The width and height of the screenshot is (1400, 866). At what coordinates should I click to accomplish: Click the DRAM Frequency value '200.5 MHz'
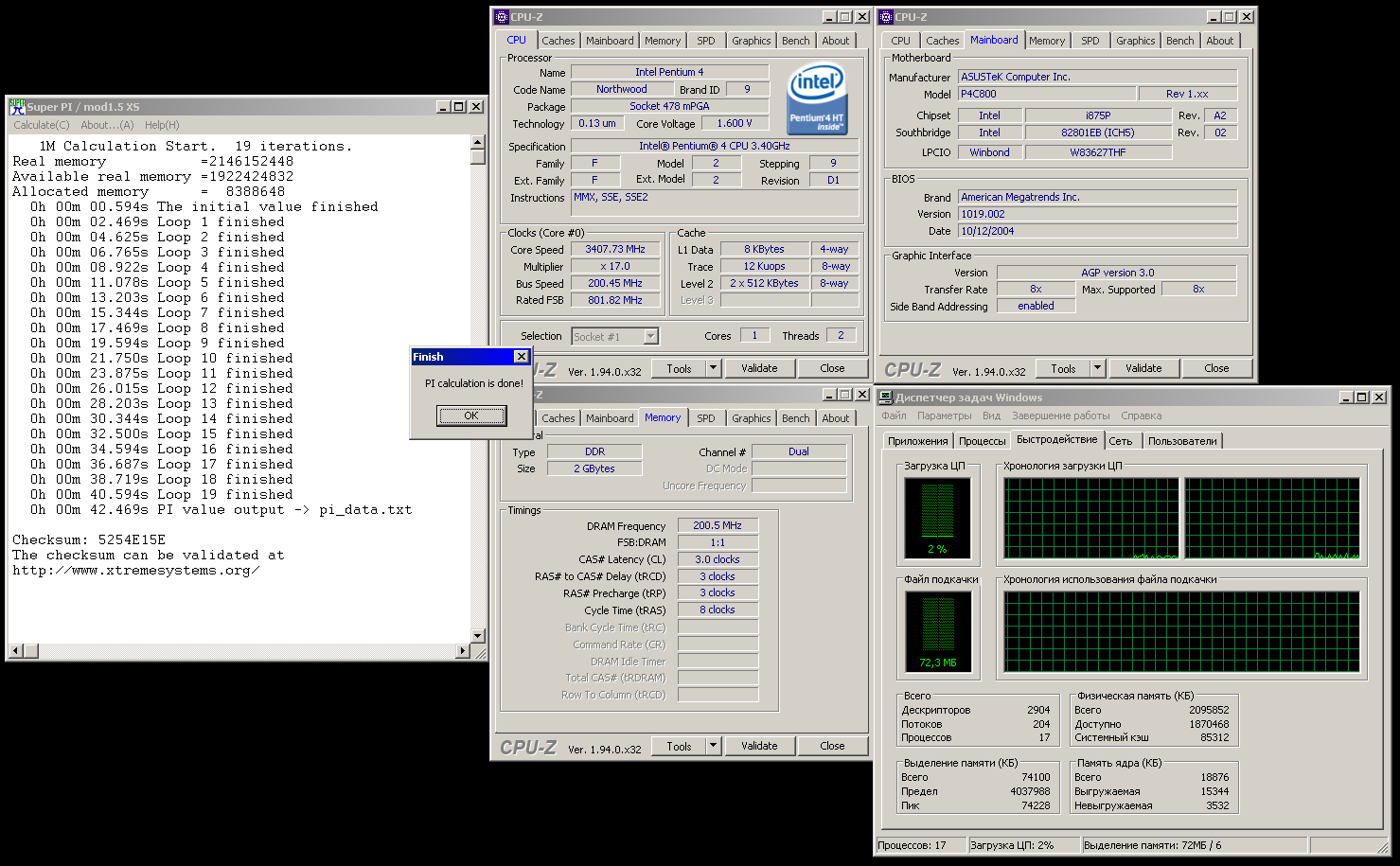tap(718, 525)
